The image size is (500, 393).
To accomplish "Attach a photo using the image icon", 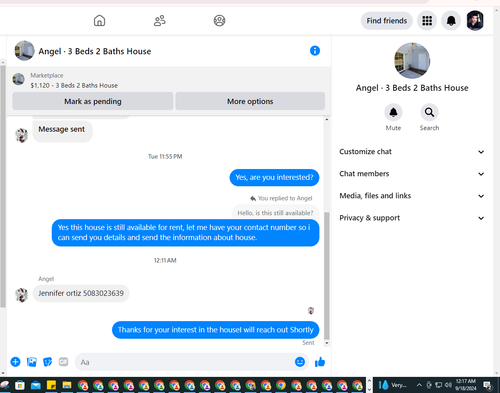I will (x=32, y=362).
